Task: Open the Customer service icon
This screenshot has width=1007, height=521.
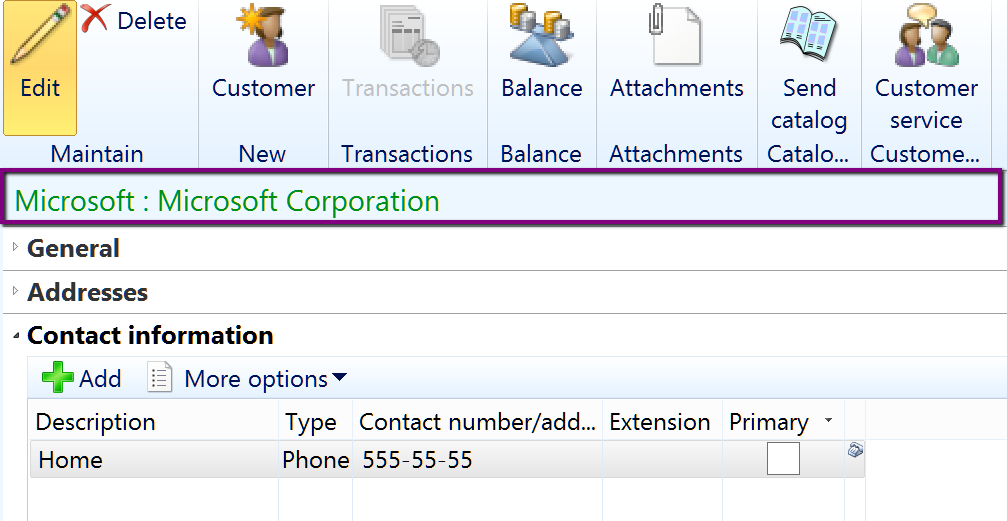Action: pyautogui.click(x=926, y=34)
